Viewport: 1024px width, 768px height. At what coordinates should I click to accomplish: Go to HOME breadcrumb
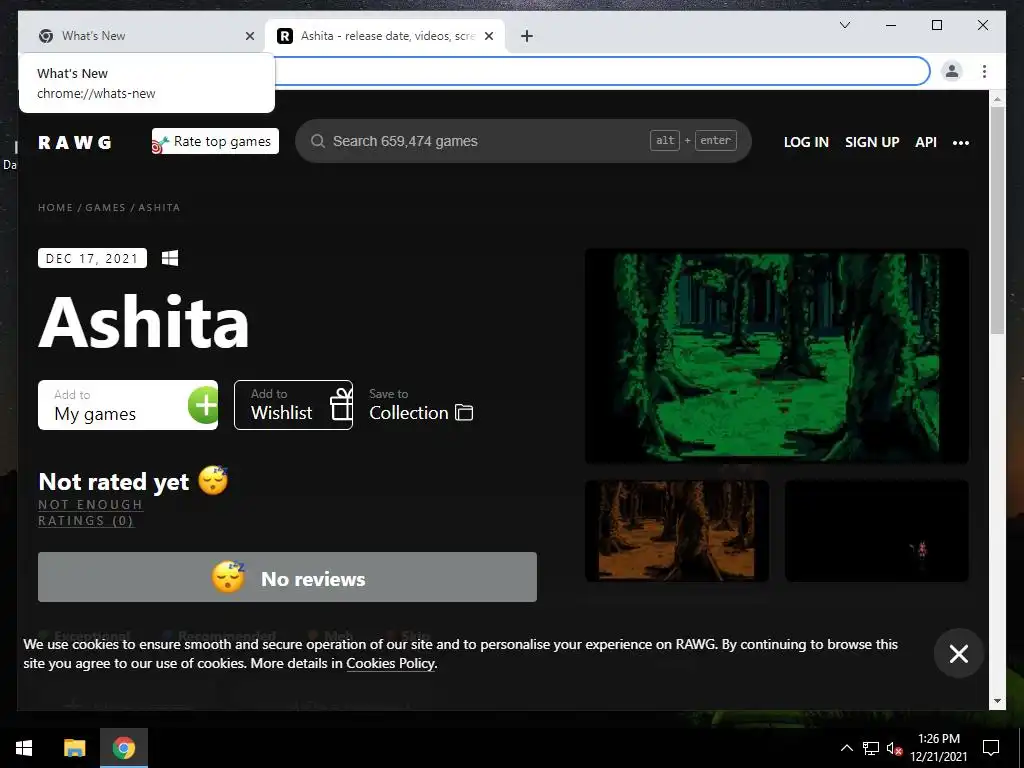point(56,208)
